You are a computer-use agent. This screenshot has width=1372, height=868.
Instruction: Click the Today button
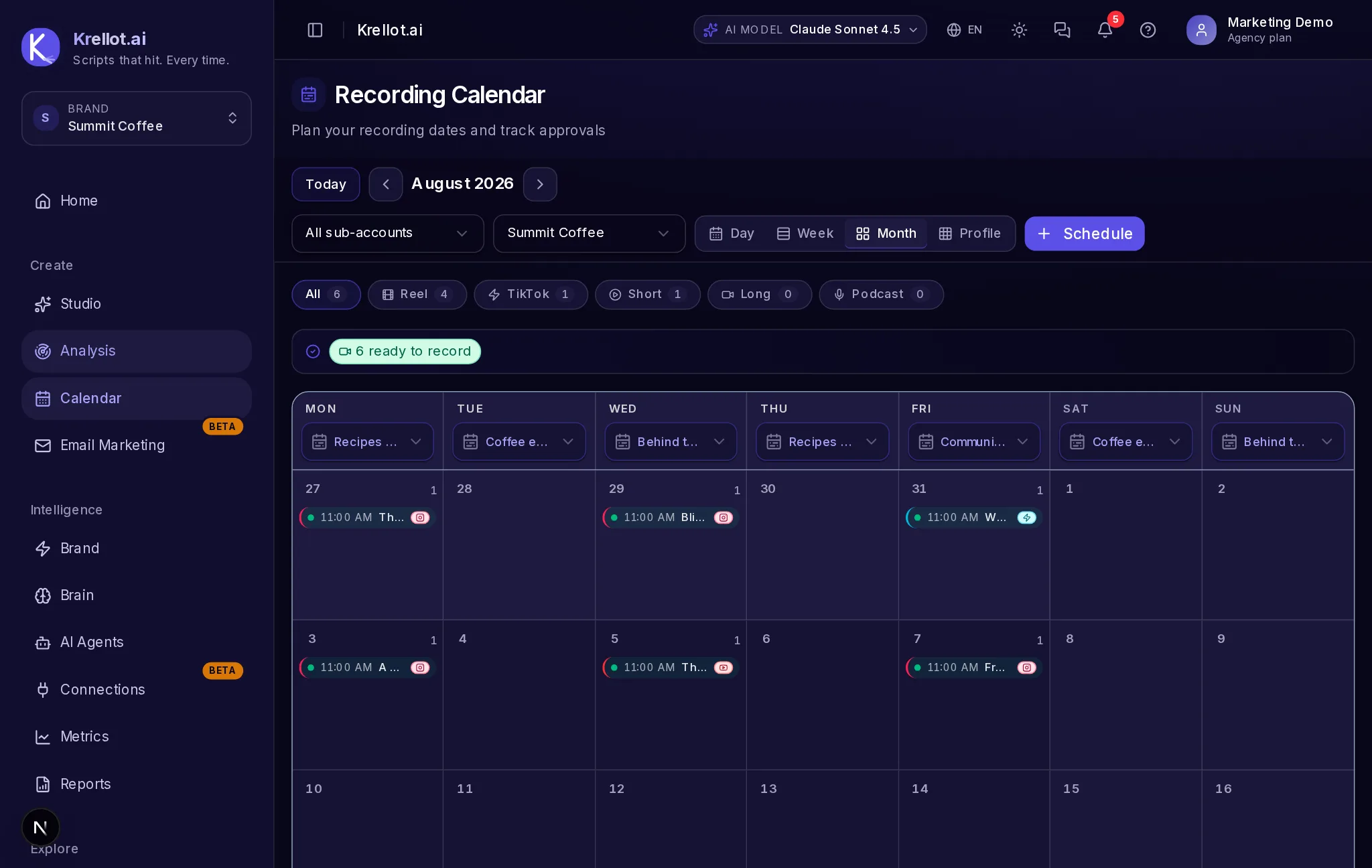[x=326, y=184]
